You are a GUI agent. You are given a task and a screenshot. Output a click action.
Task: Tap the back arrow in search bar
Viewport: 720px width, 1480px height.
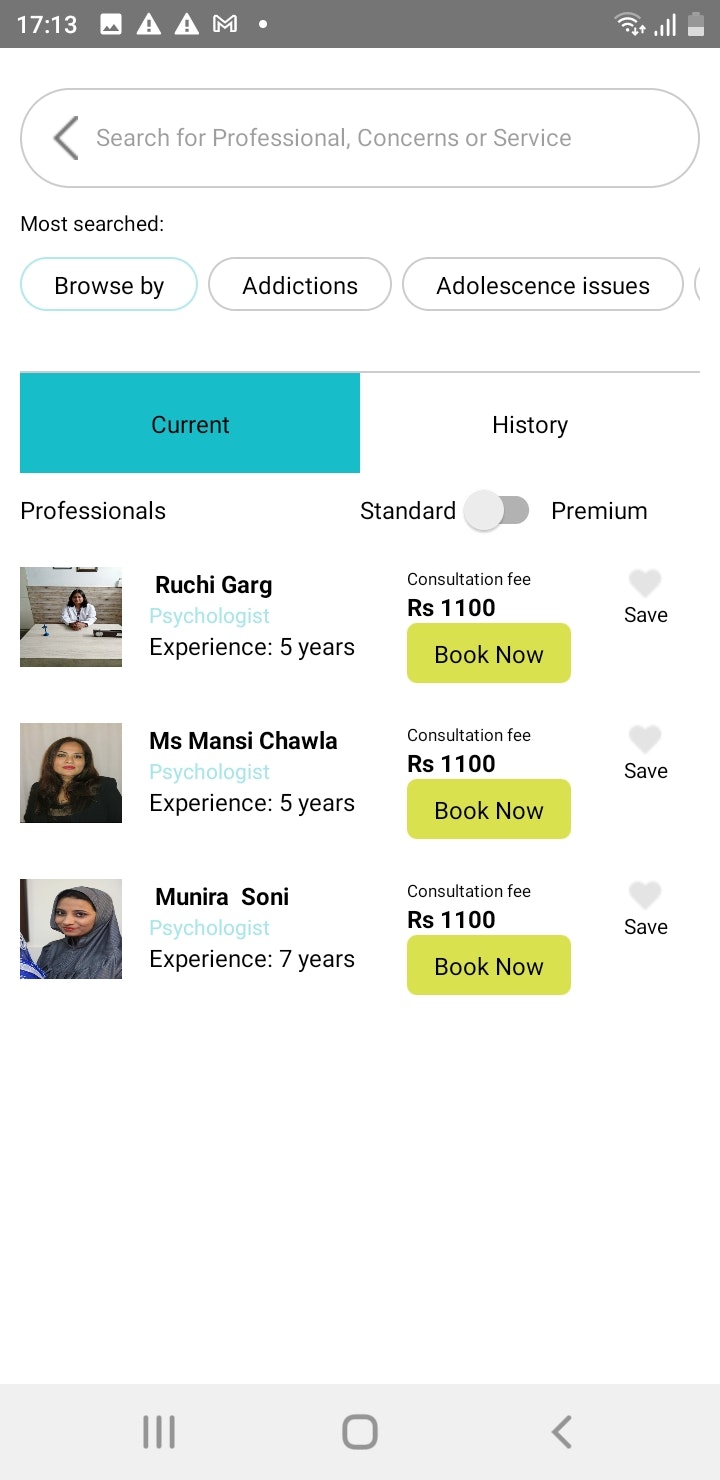point(66,138)
